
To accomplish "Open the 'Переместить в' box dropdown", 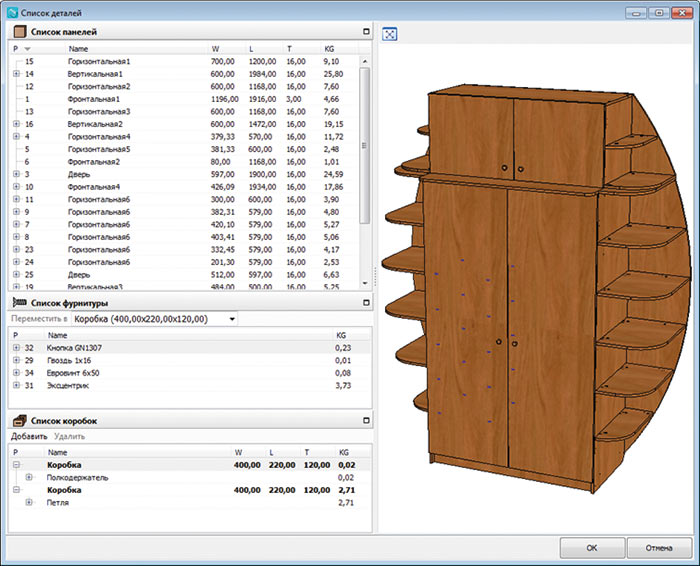I will point(232,319).
